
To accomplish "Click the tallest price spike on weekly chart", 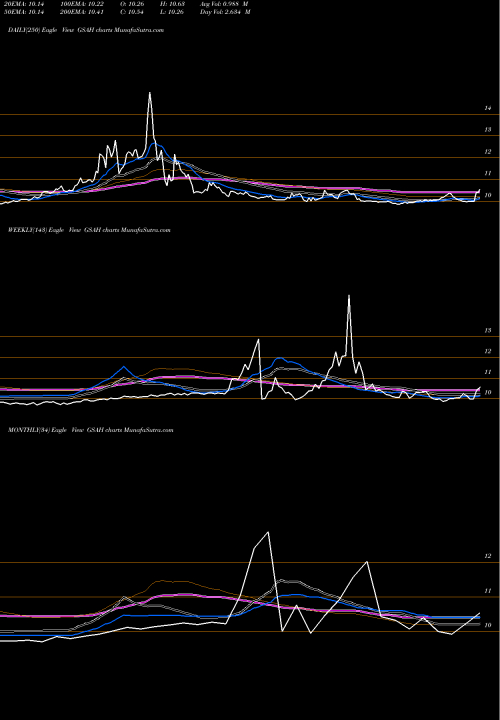I will tap(349, 296).
